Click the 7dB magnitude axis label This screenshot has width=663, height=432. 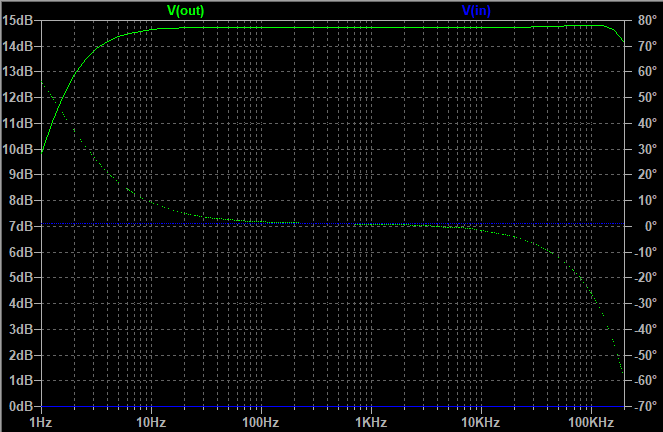click(21, 226)
